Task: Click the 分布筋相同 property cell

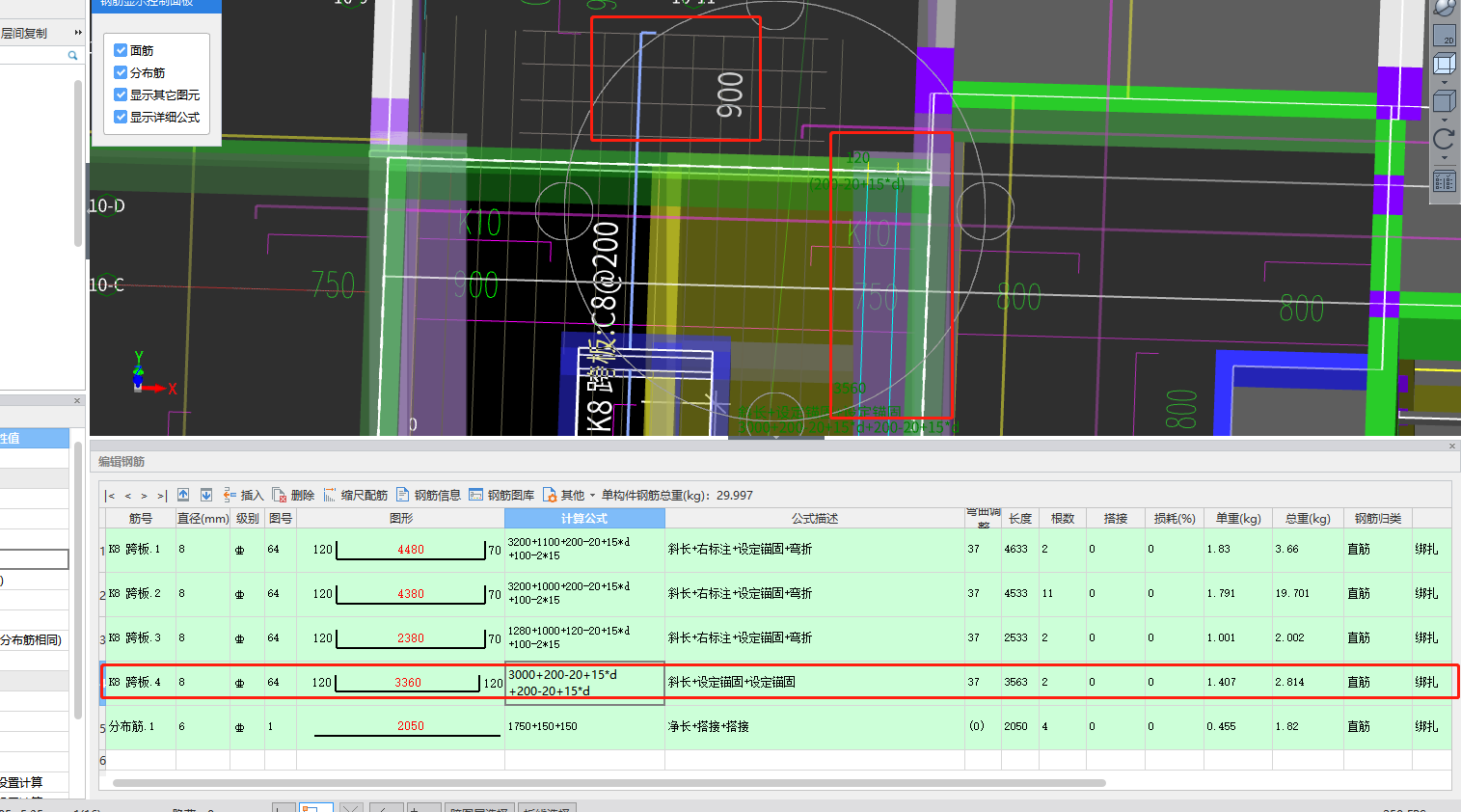Action: 33,639
